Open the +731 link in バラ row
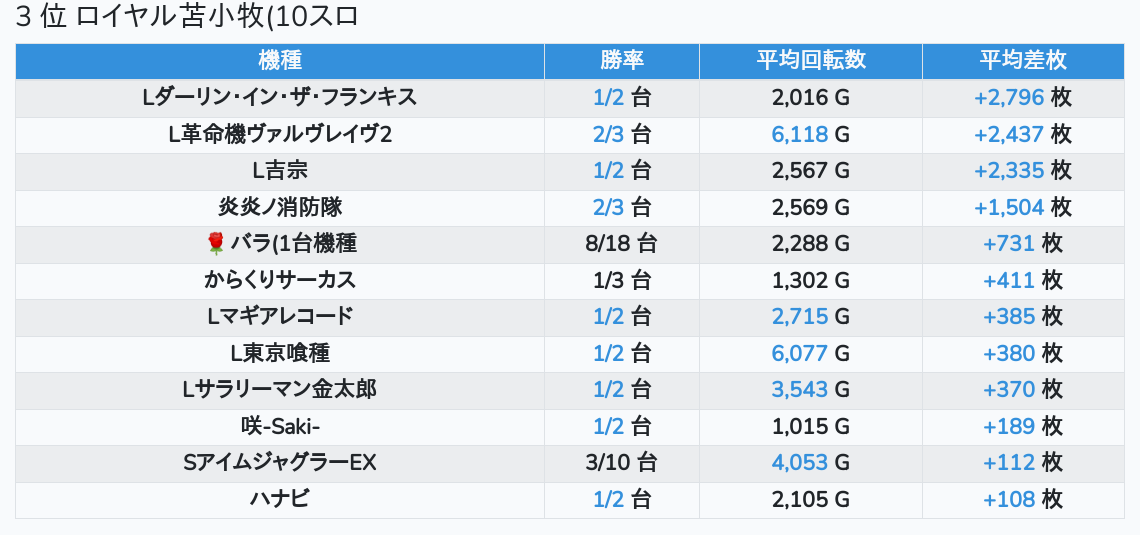Viewport: 1140px width, 535px height. coord(1009,243)
